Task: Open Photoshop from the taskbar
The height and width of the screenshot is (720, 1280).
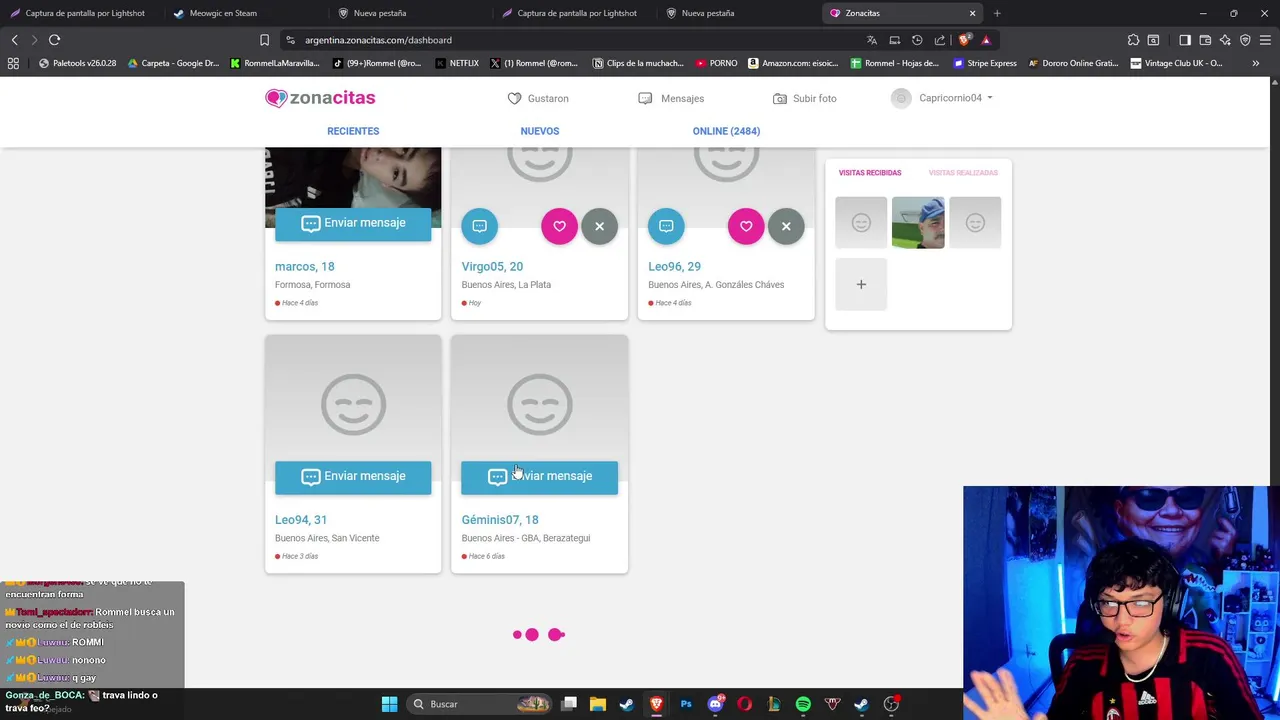Action: coord(686,704)
